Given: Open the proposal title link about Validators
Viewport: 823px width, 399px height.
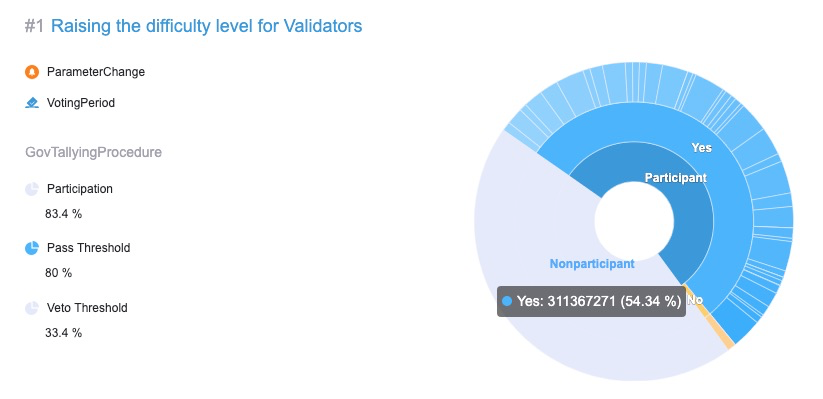Looking at the screenshot, I should [x=206, y=26].
